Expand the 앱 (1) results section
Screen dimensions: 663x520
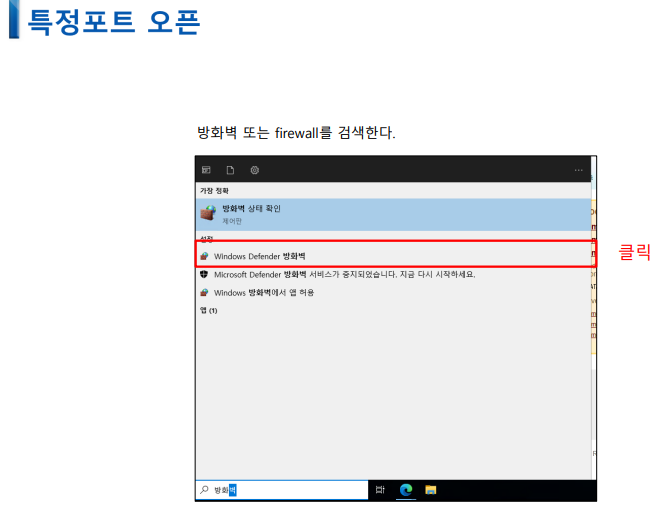[x=208, y=310]
